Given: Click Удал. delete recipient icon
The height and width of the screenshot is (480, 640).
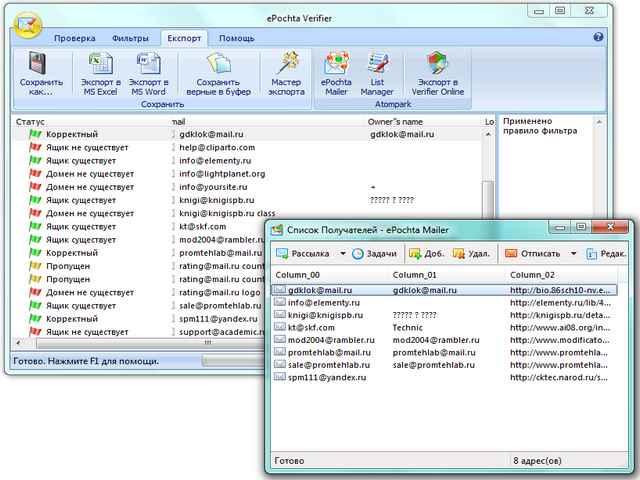Looking at the screenshot, I should click(x=459, y=253).
